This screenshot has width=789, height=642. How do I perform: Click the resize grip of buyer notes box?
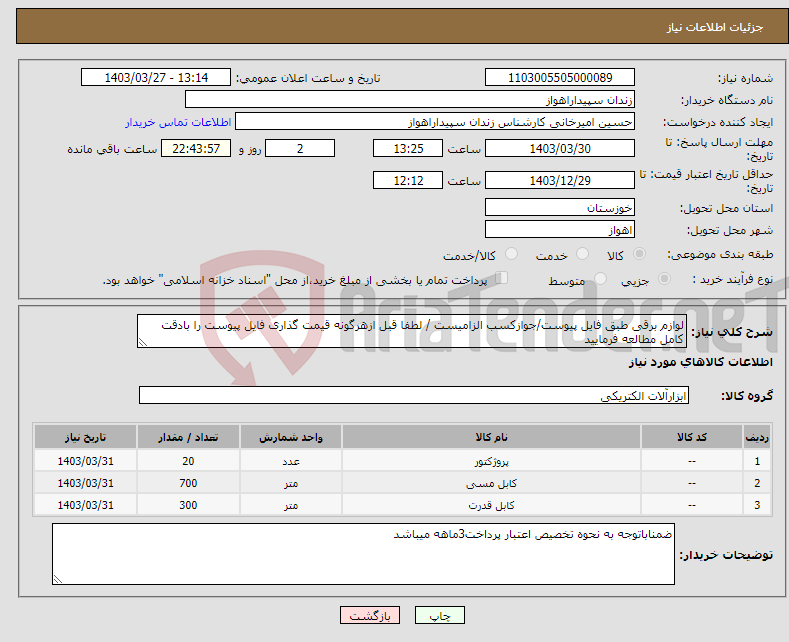(58, 579)
